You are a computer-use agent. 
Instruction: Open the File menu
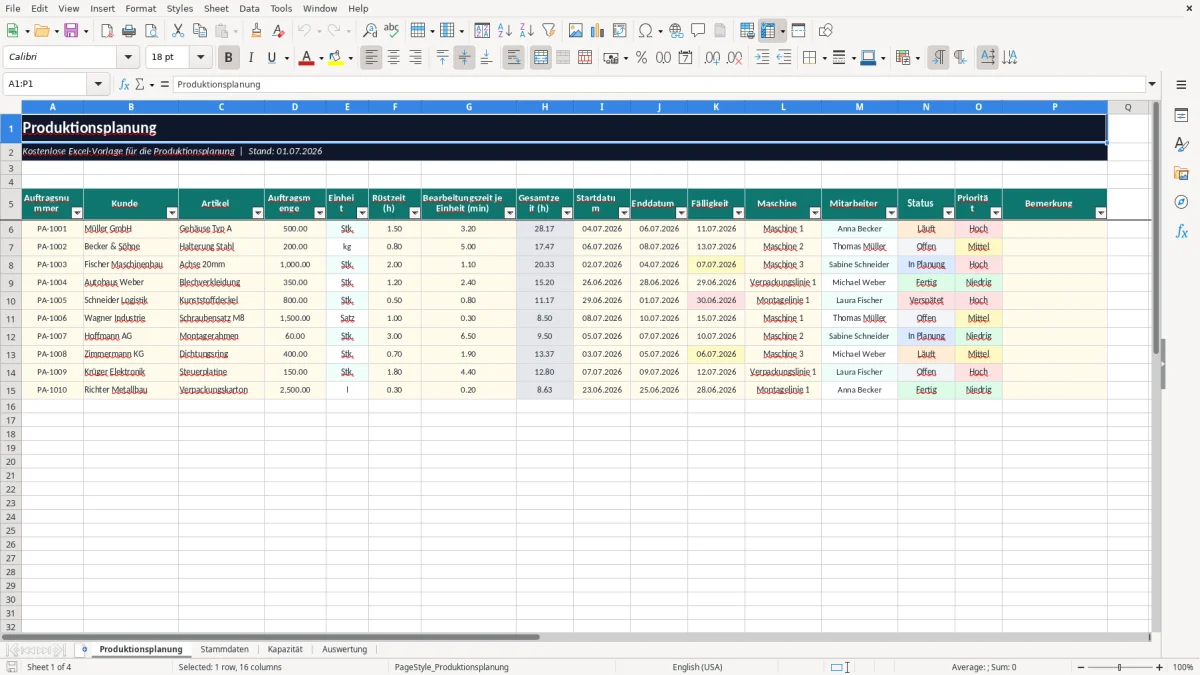pos(13,8)
